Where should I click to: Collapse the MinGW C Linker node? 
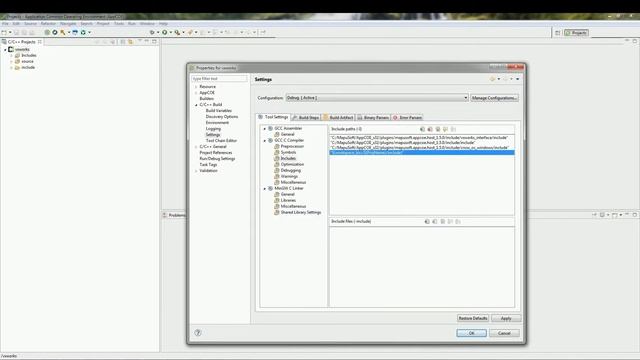tap(264, 189)
